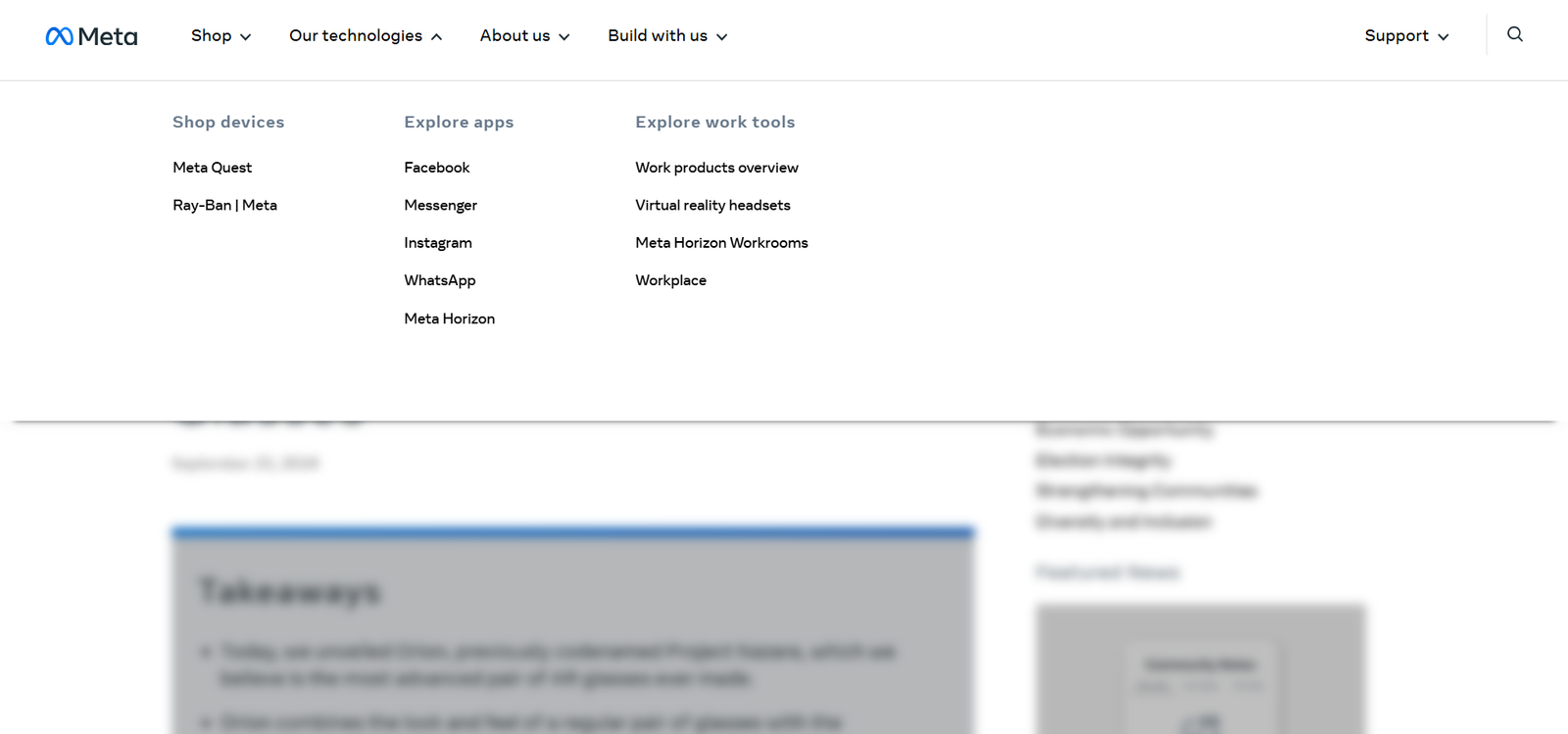Open the Messenger app link

coord(440,205)
